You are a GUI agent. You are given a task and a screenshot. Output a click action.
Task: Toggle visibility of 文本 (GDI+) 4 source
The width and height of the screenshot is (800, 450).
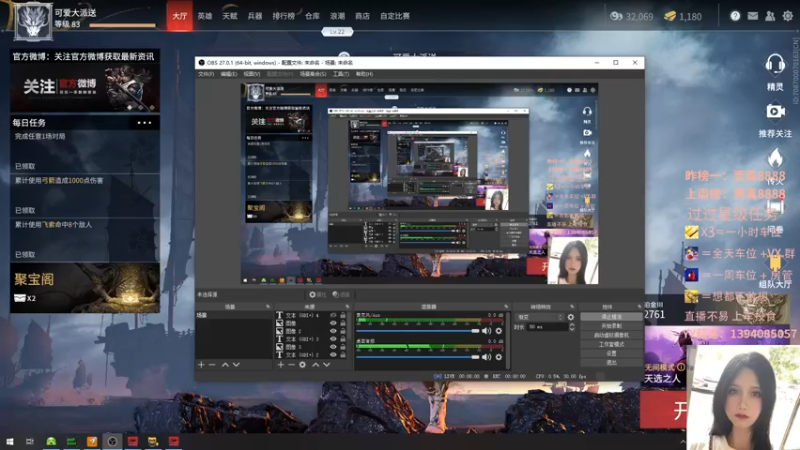pos(333,315)
